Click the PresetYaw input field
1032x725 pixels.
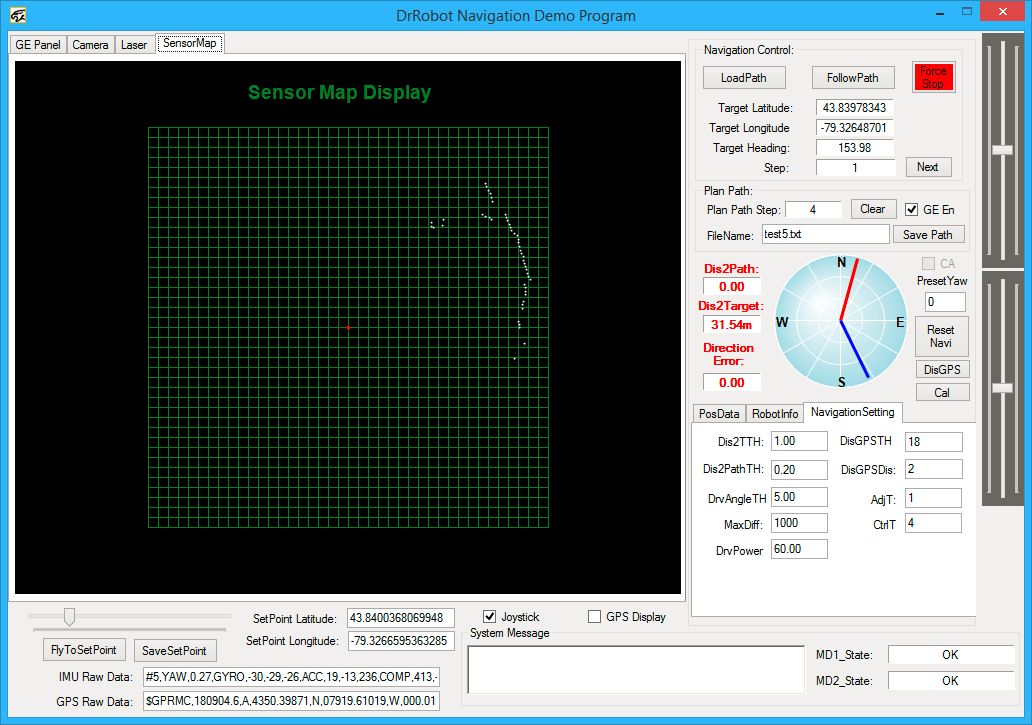click(945, 302)
